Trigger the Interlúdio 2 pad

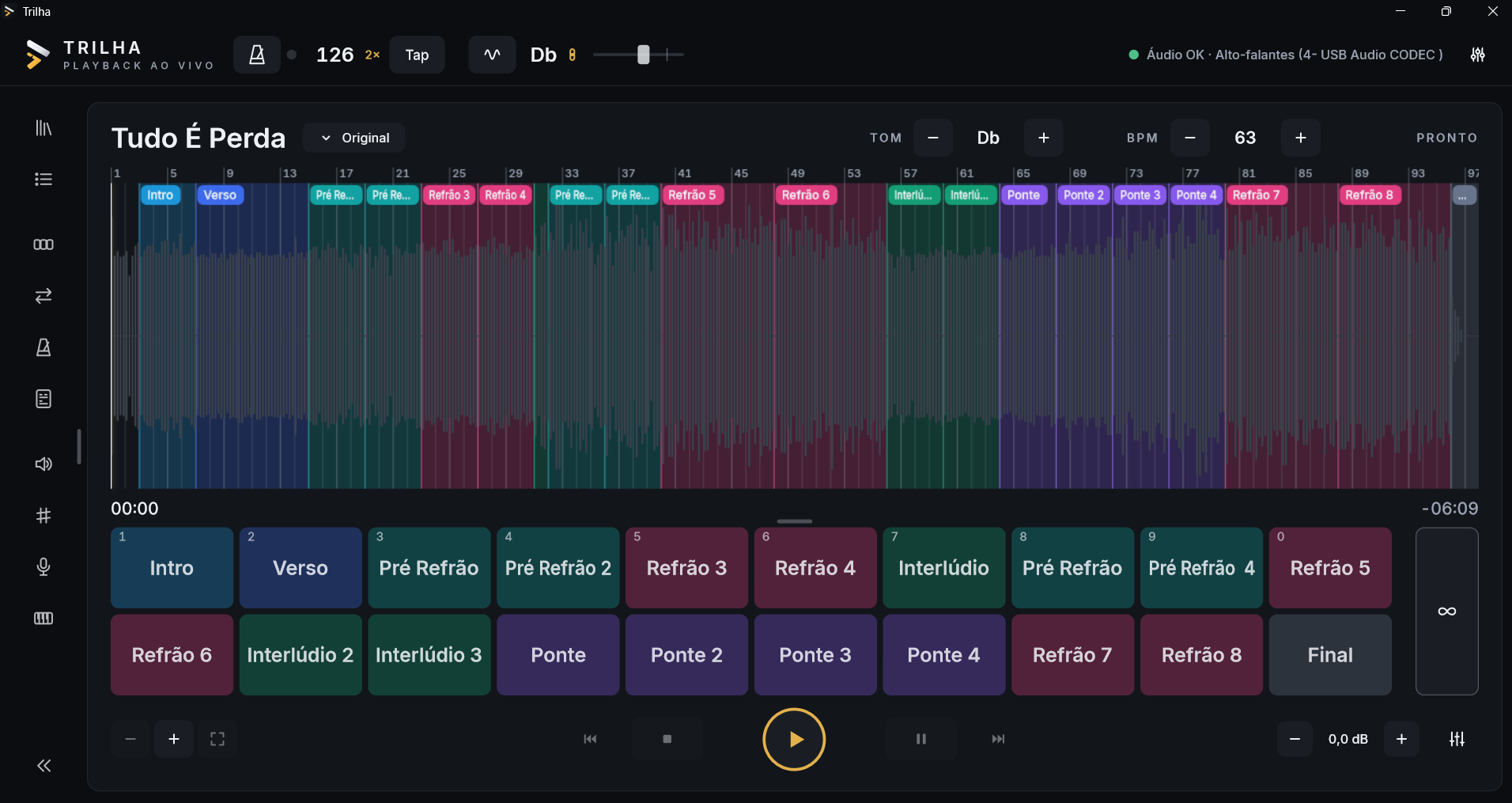pos(301,655)
